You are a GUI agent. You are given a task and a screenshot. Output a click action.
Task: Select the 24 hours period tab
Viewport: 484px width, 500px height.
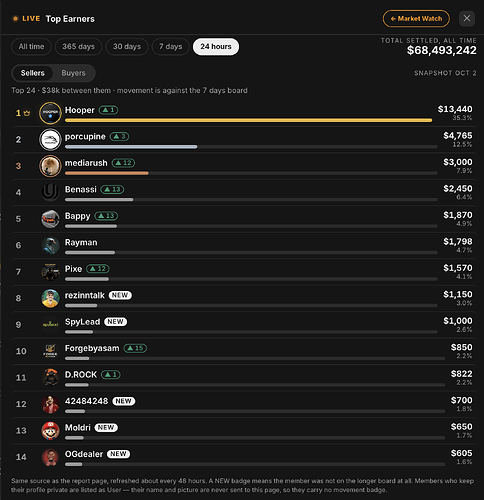pos(216,46)
